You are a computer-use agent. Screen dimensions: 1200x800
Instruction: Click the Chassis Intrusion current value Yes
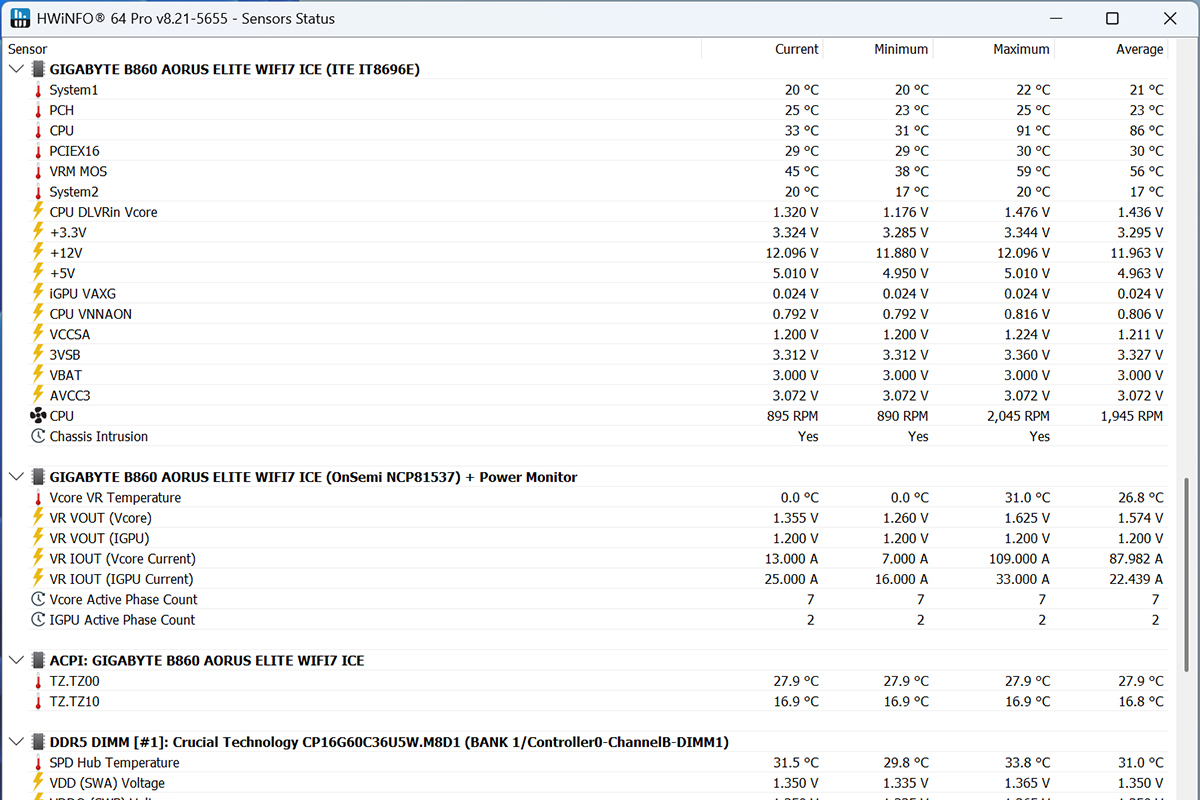808,436
